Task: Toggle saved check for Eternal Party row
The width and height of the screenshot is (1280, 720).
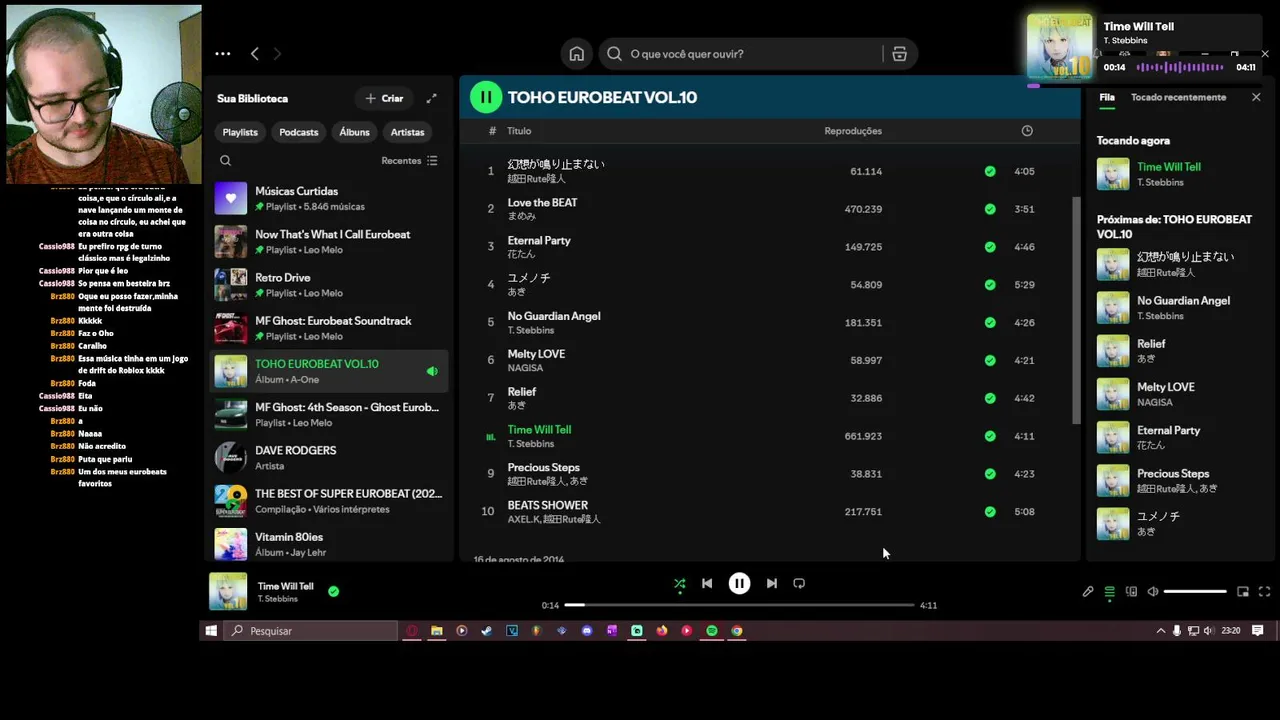Action: click(x=990, y=247)
